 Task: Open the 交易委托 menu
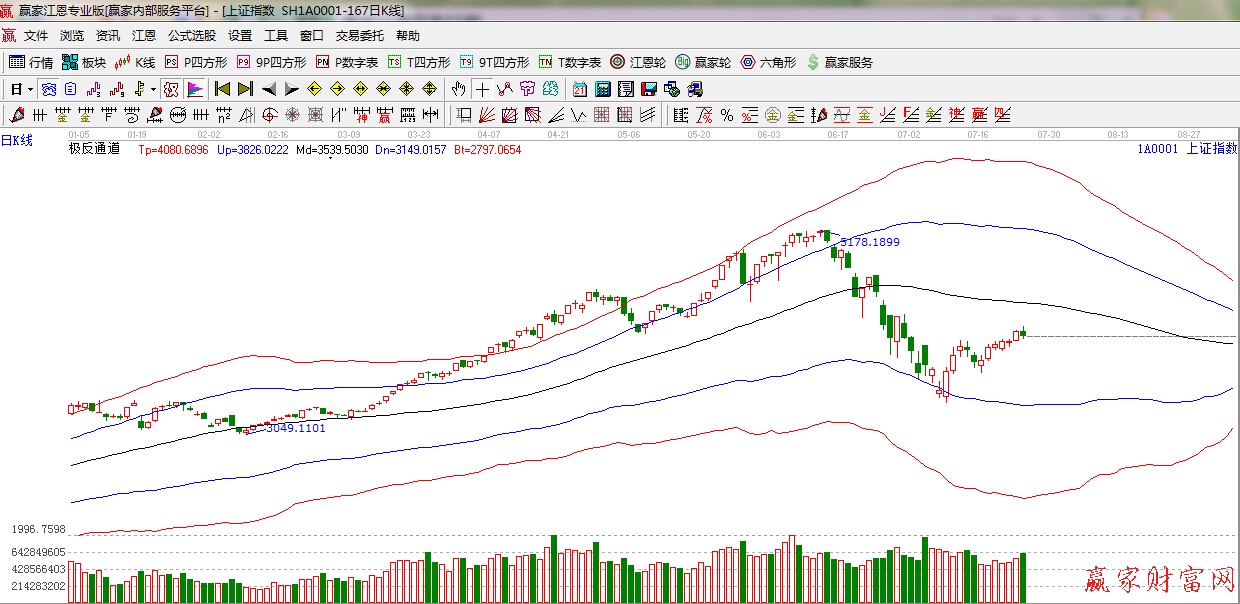click(359, 36)
